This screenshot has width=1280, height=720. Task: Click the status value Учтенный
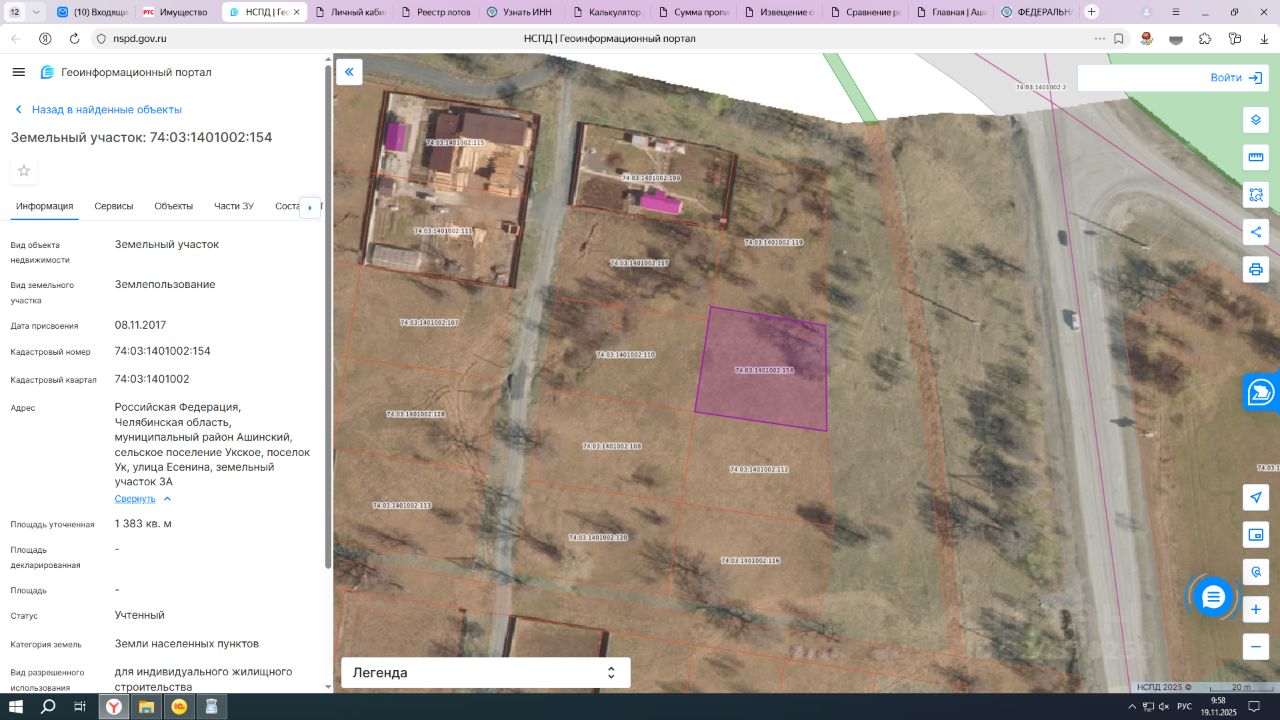point(140,616)
